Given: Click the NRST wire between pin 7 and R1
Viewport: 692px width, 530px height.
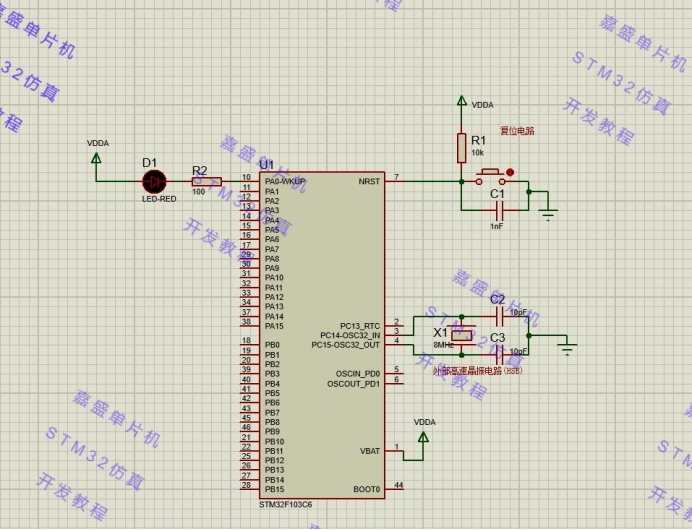Looking at the screenshot, I should pyautogui.click(x=431, y=181).
